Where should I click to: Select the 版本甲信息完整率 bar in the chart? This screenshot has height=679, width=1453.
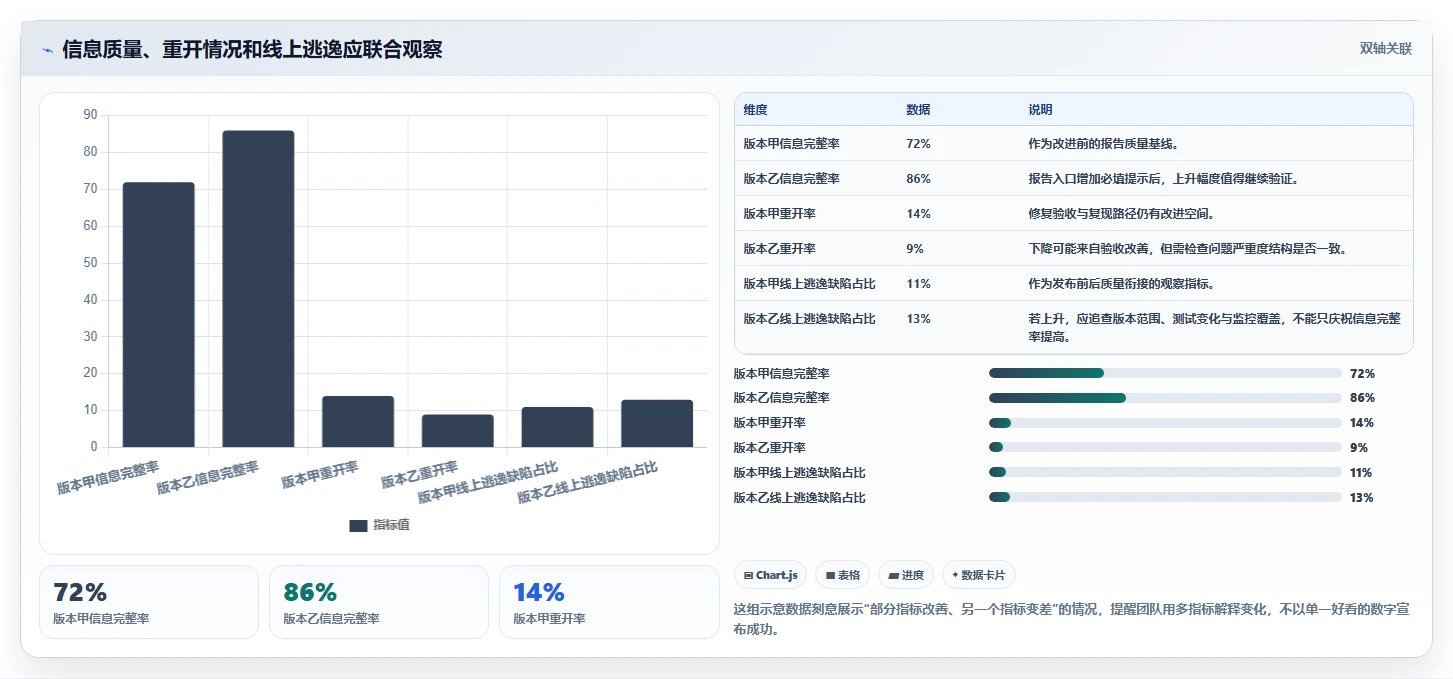coord(158,315)
